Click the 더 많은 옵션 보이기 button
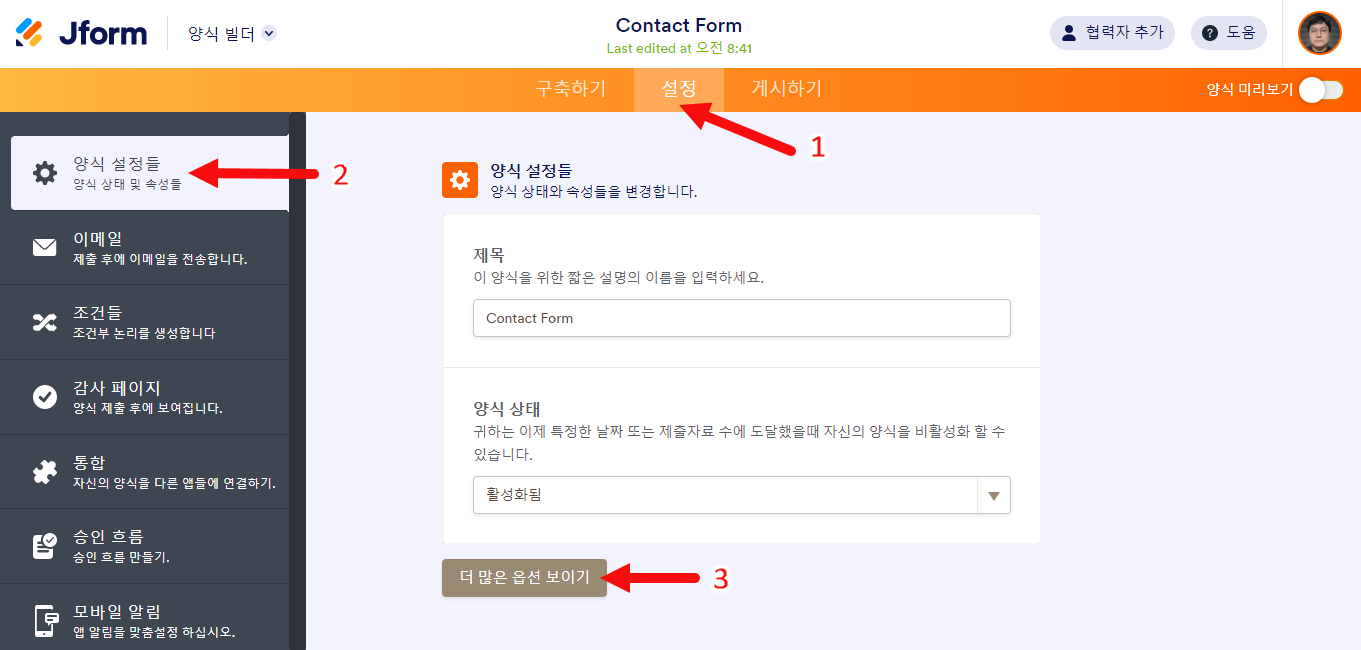Image resolution: width=1361 pixels, height=650 pixels. coord(524,578)
